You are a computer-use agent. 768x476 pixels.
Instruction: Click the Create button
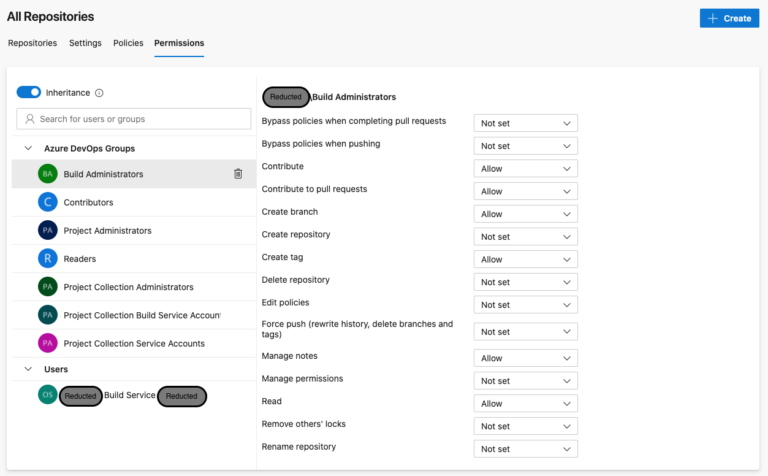click(729, 18)
